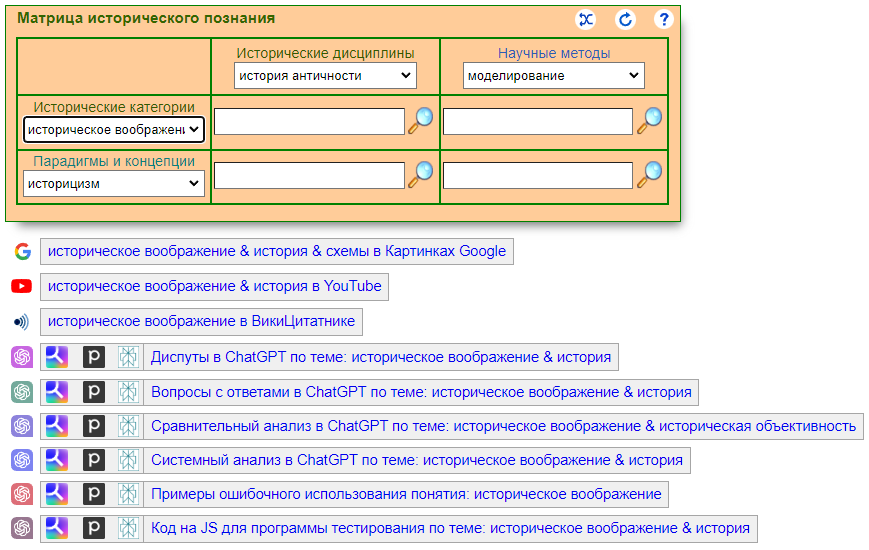869x550 pixels.
Task: Click the green ChatGPT icon beside Вопросы с ответами
Action: (22, 392)
